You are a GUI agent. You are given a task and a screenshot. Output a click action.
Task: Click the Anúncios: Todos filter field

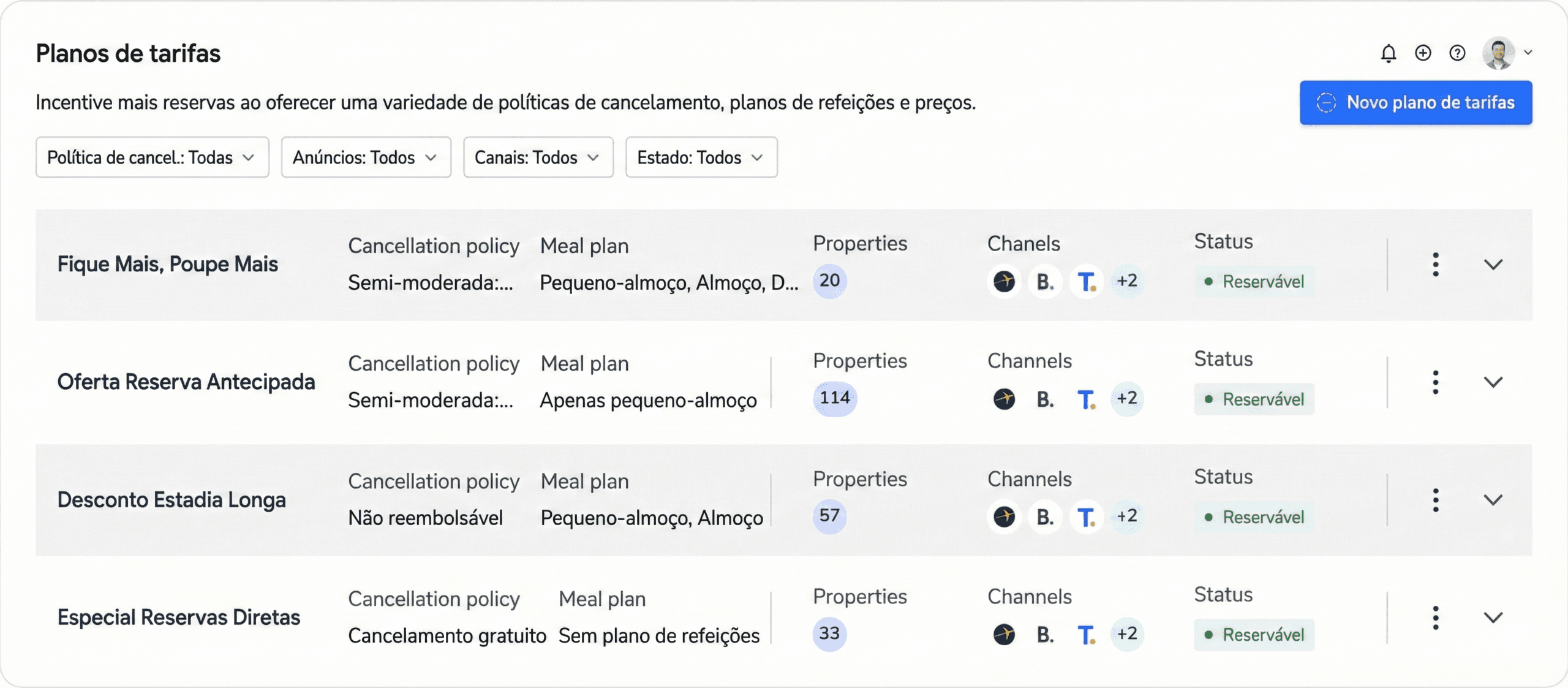point(365,157)
